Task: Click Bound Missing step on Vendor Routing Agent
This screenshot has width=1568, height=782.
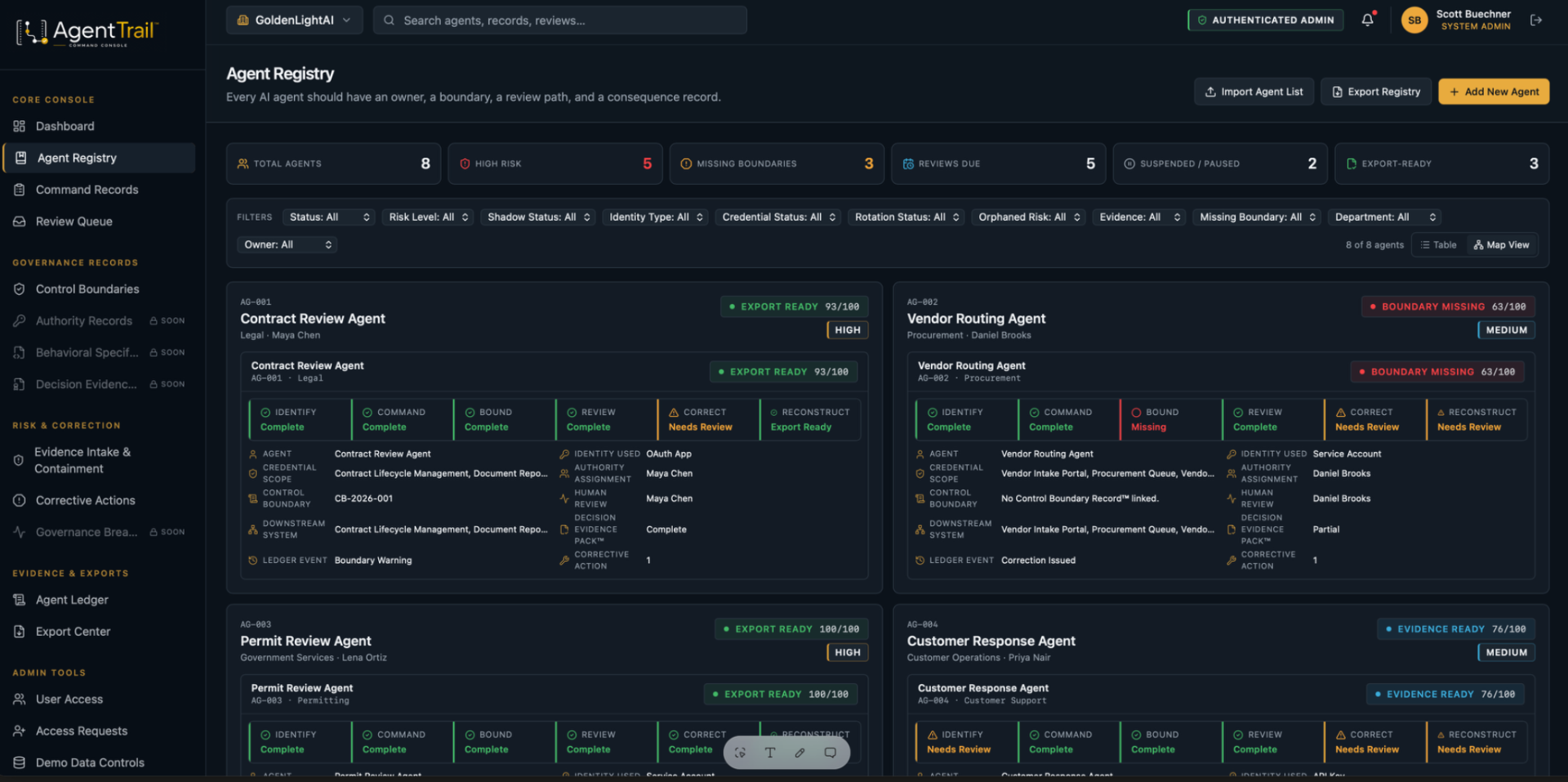Action: [1170, 420]
